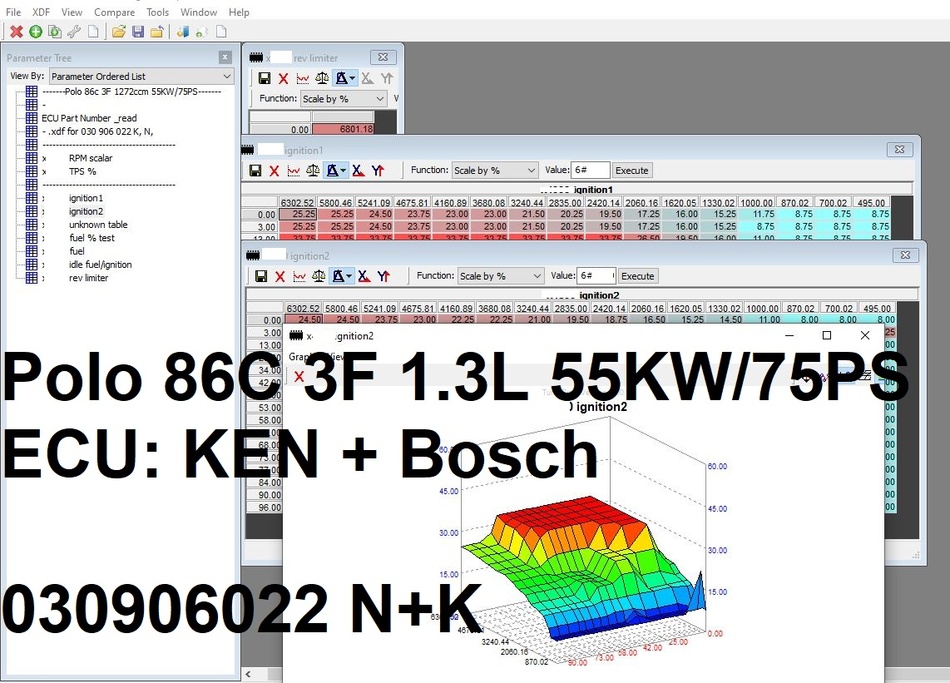The height and width of the screenshot is (683, 950).
Task: Click floppy save icon in ignition2 window
Action: (x=261, y=276)
